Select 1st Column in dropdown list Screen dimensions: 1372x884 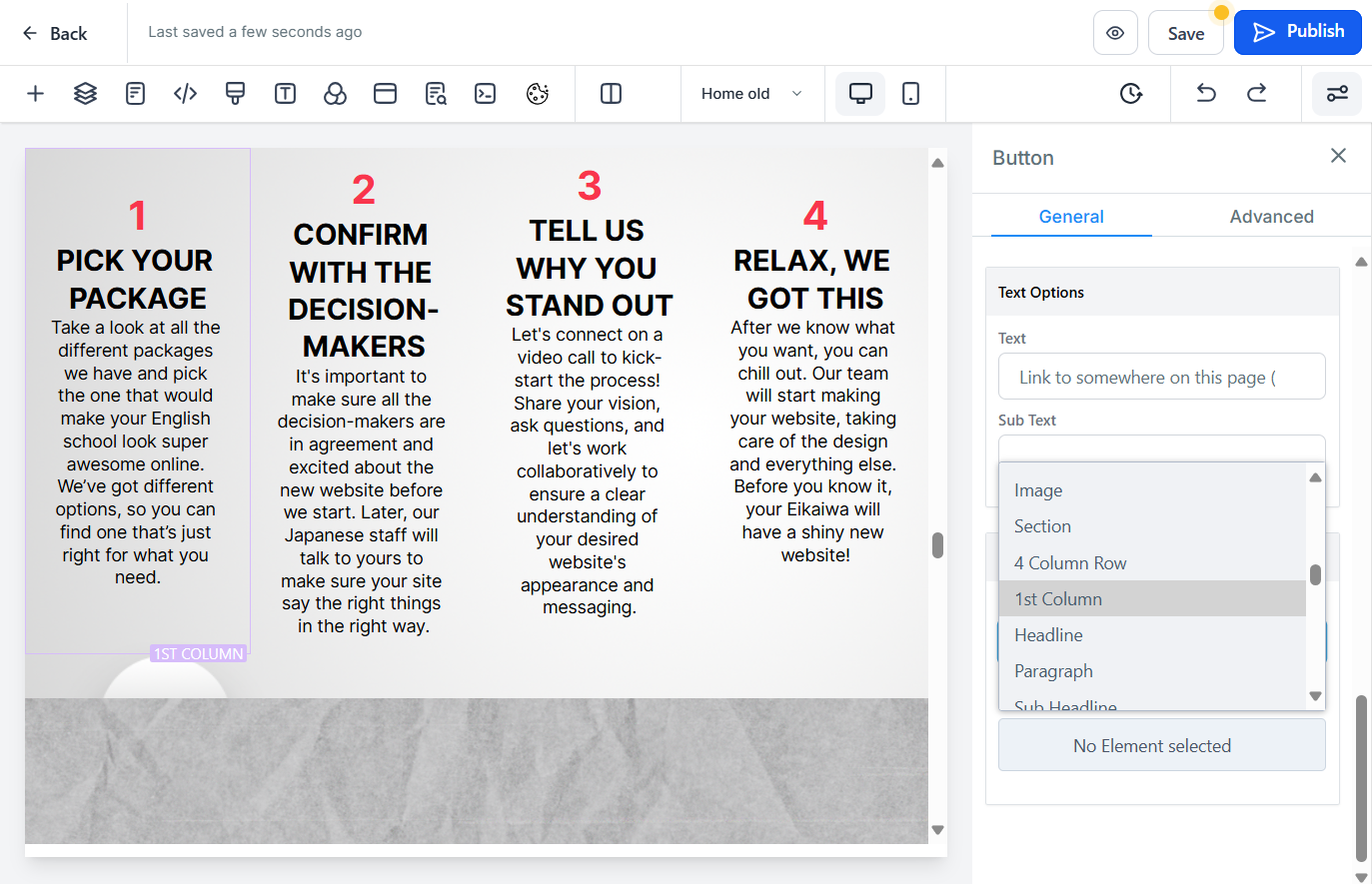pos(1152,599)
